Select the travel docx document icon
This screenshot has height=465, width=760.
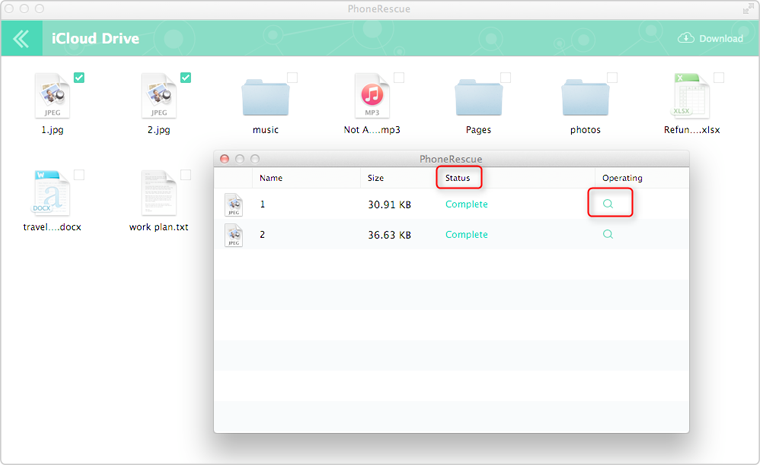(51, 194)
